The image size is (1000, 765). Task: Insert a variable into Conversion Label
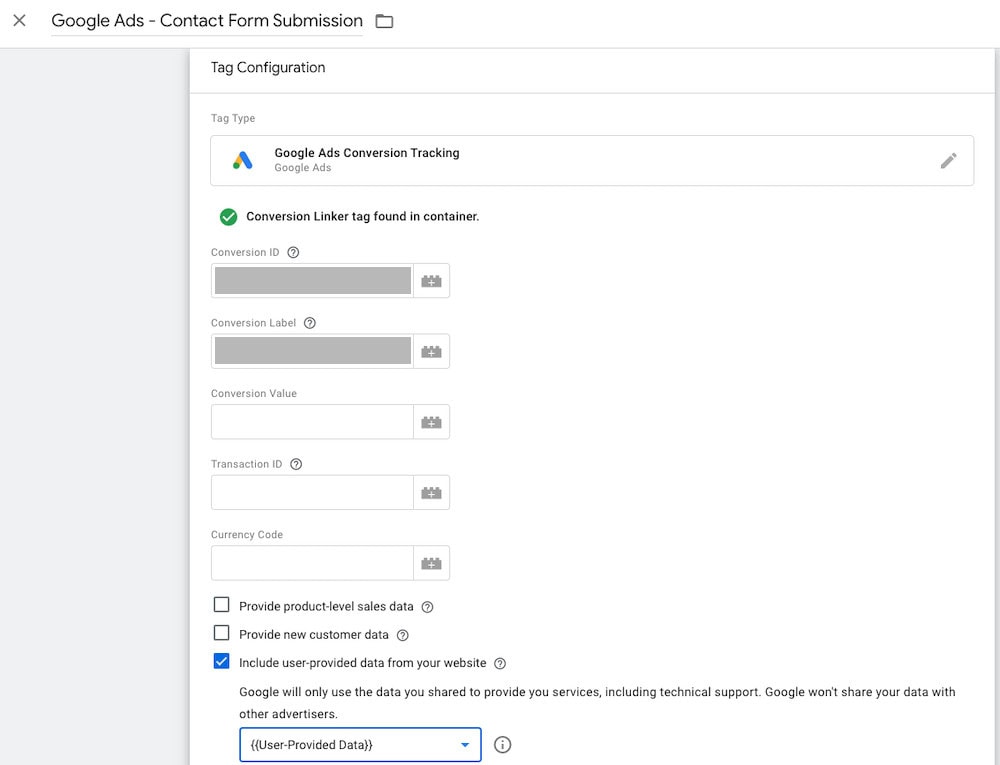coord(432,352)
